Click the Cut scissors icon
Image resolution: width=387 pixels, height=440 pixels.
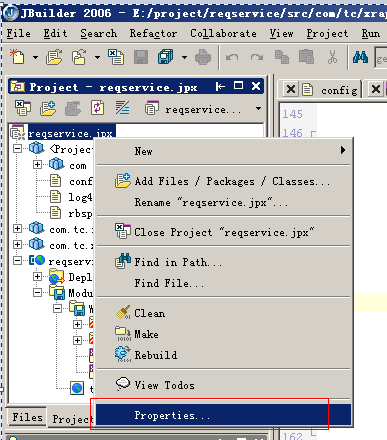tap(332, 57)
